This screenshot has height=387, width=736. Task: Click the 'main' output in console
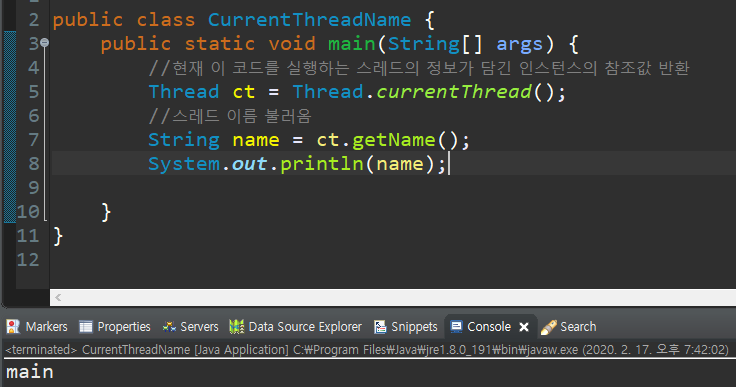point(30,372)
